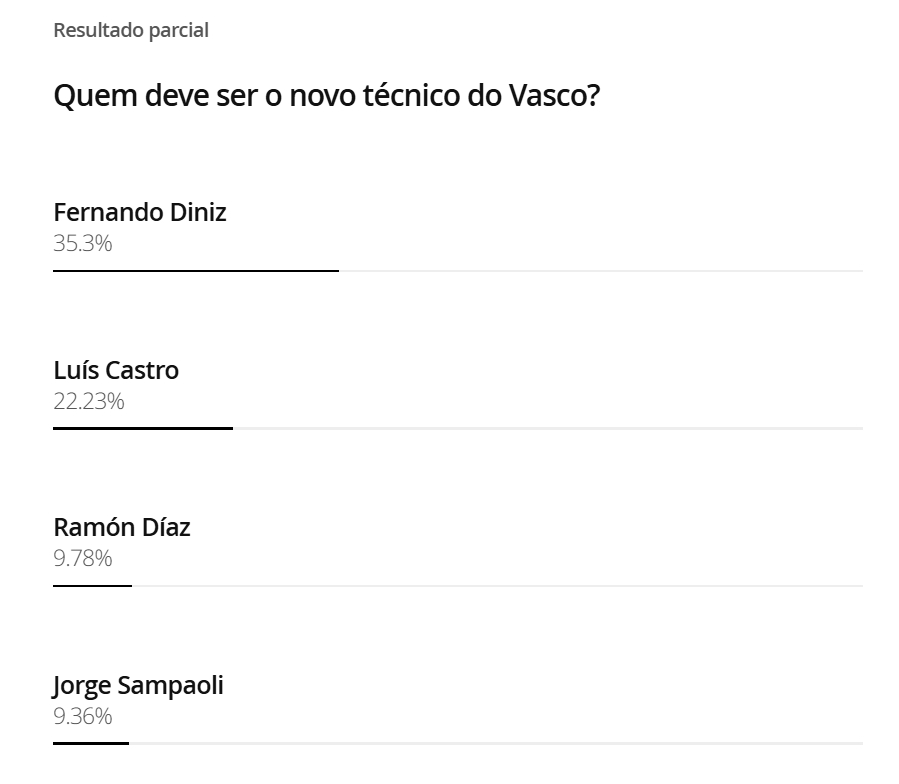
Task: Click the word 'Vasco?' in the poll question
Action: click(x=554, y=95)
